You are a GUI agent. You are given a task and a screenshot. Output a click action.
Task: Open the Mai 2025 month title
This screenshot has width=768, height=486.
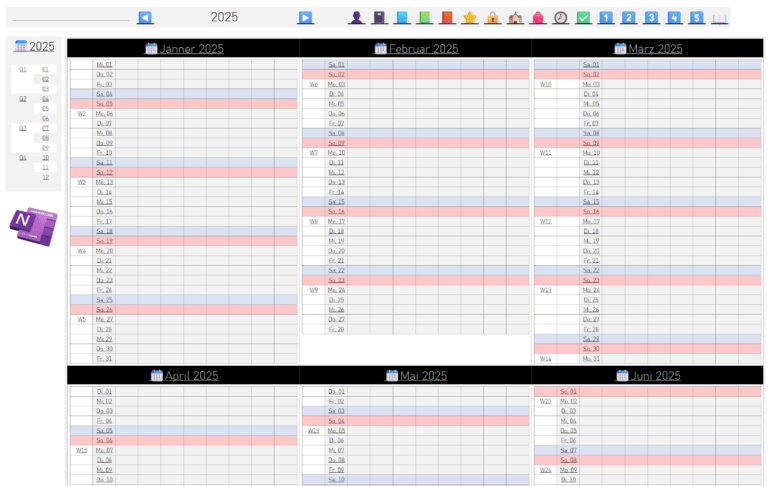(x=423, y=376)
